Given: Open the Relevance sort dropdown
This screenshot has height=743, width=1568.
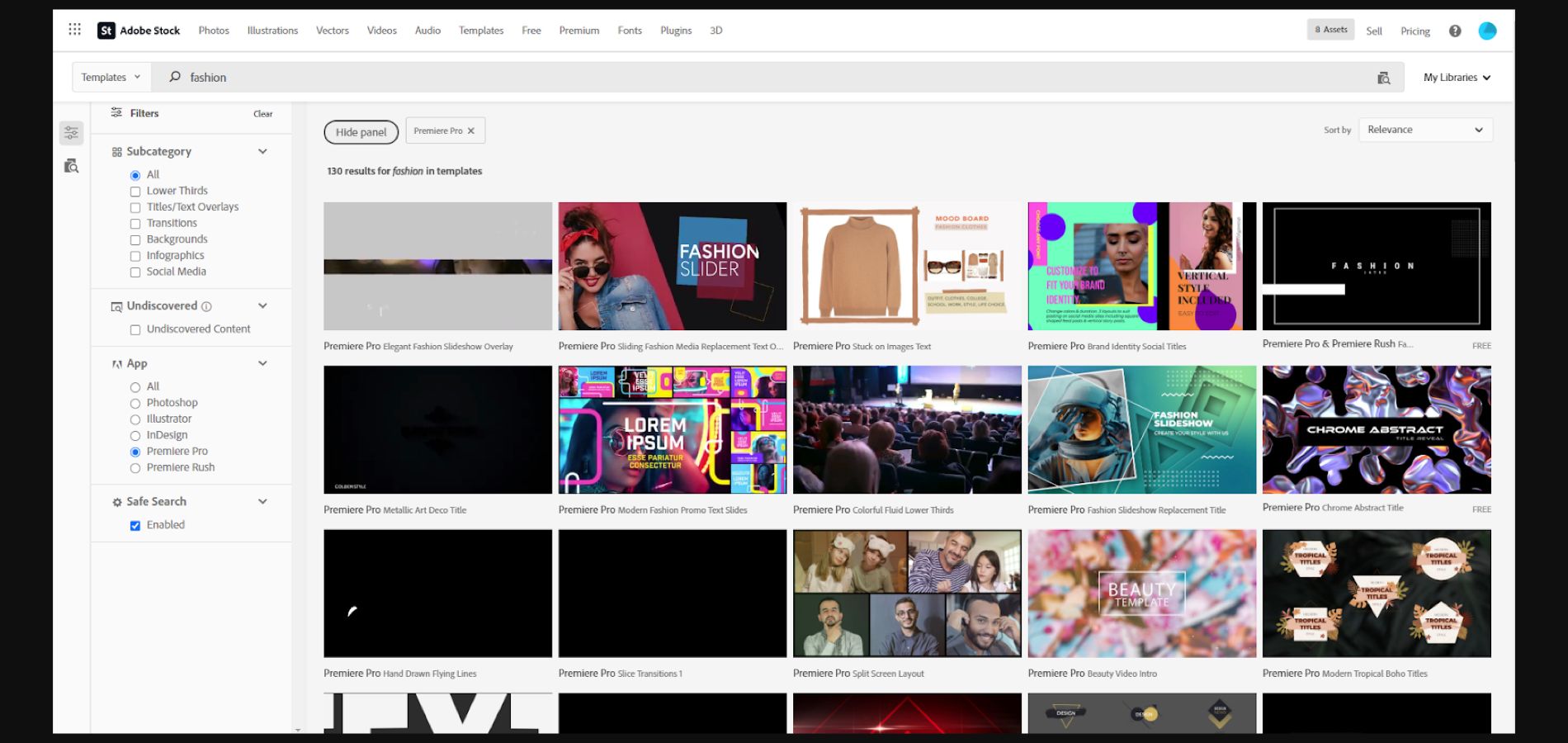Looking at the screenshot, I should pos(1424,130).
